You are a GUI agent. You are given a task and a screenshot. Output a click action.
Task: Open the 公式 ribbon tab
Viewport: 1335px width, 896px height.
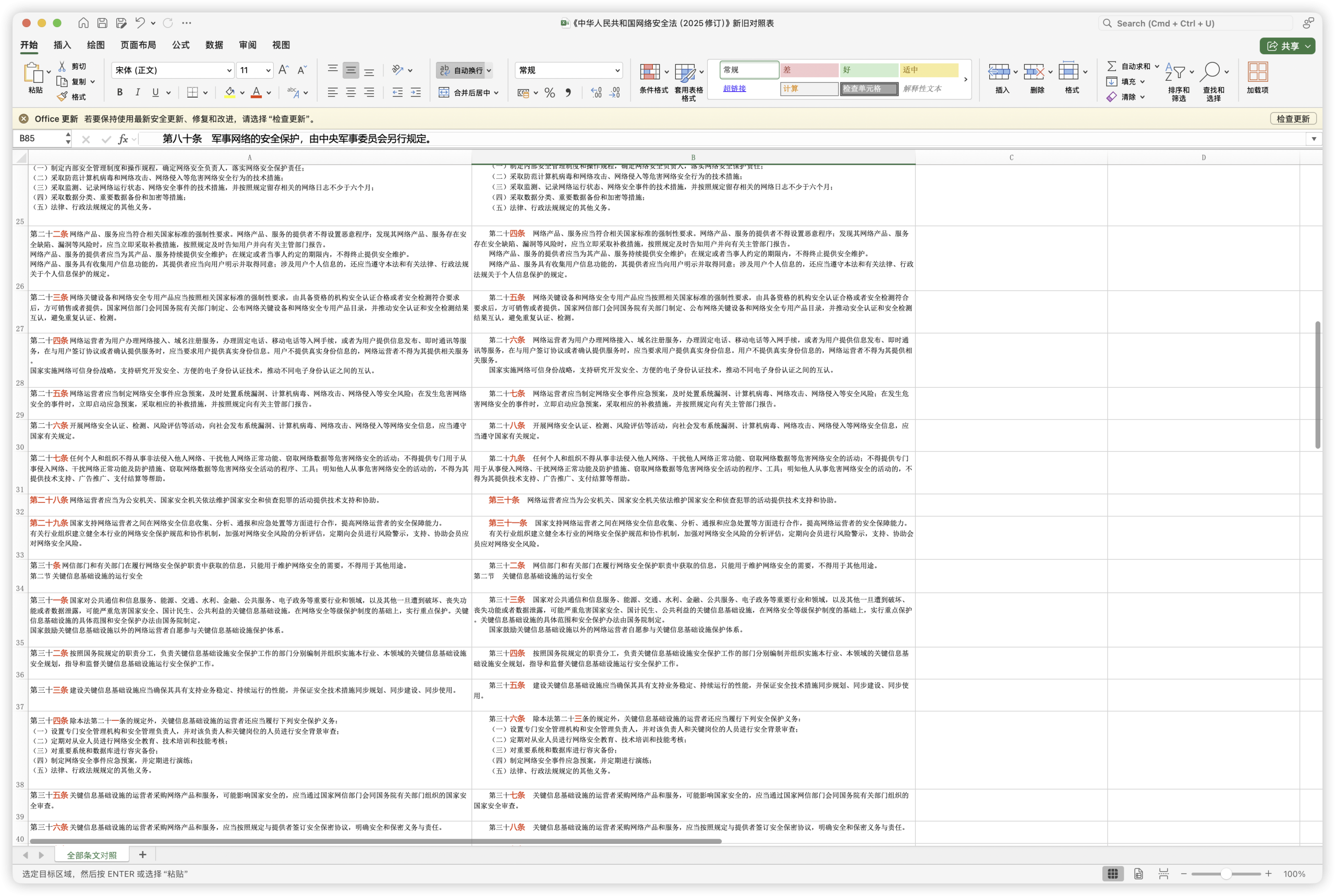click(x=180, y=45)
